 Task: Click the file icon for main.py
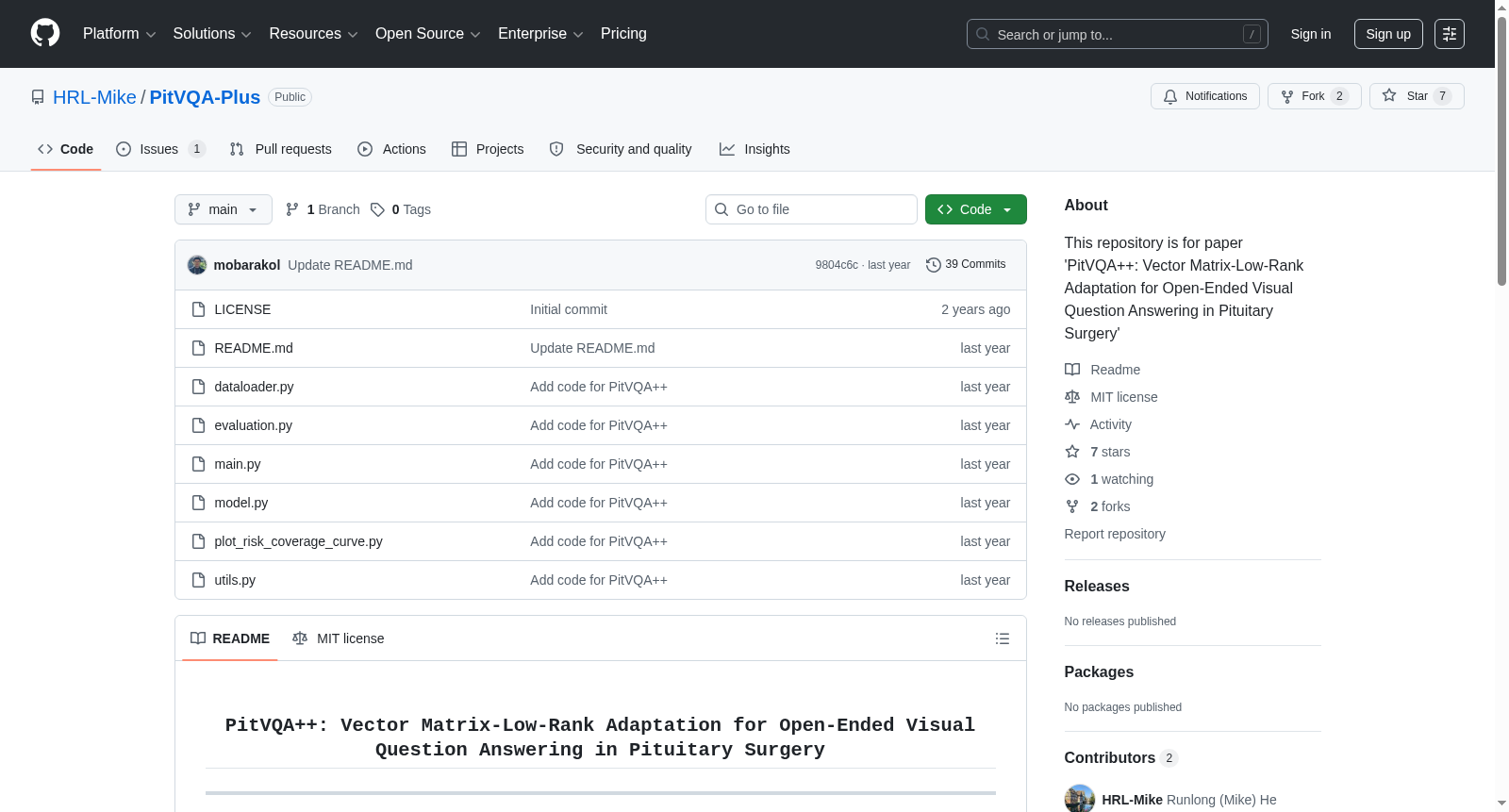pos(198,464)
